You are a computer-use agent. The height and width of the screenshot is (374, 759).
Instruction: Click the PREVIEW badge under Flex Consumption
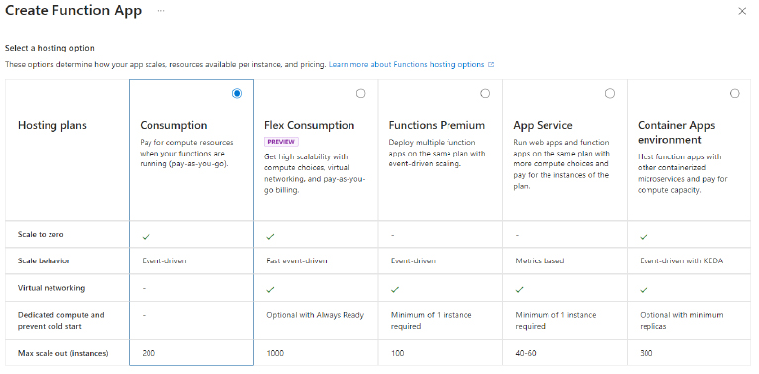[x=281, y=142]
